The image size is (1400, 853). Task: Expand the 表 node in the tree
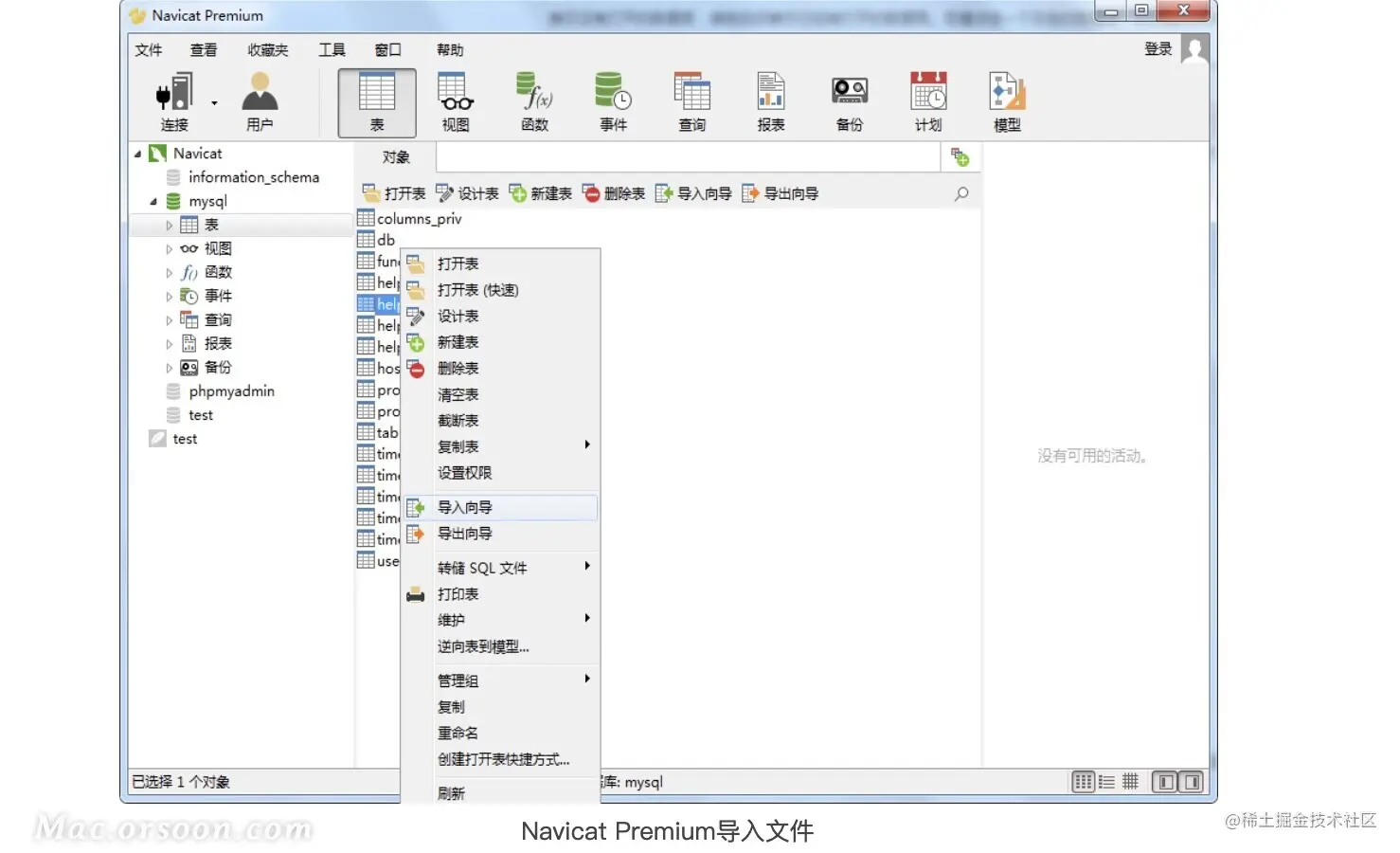169,226
